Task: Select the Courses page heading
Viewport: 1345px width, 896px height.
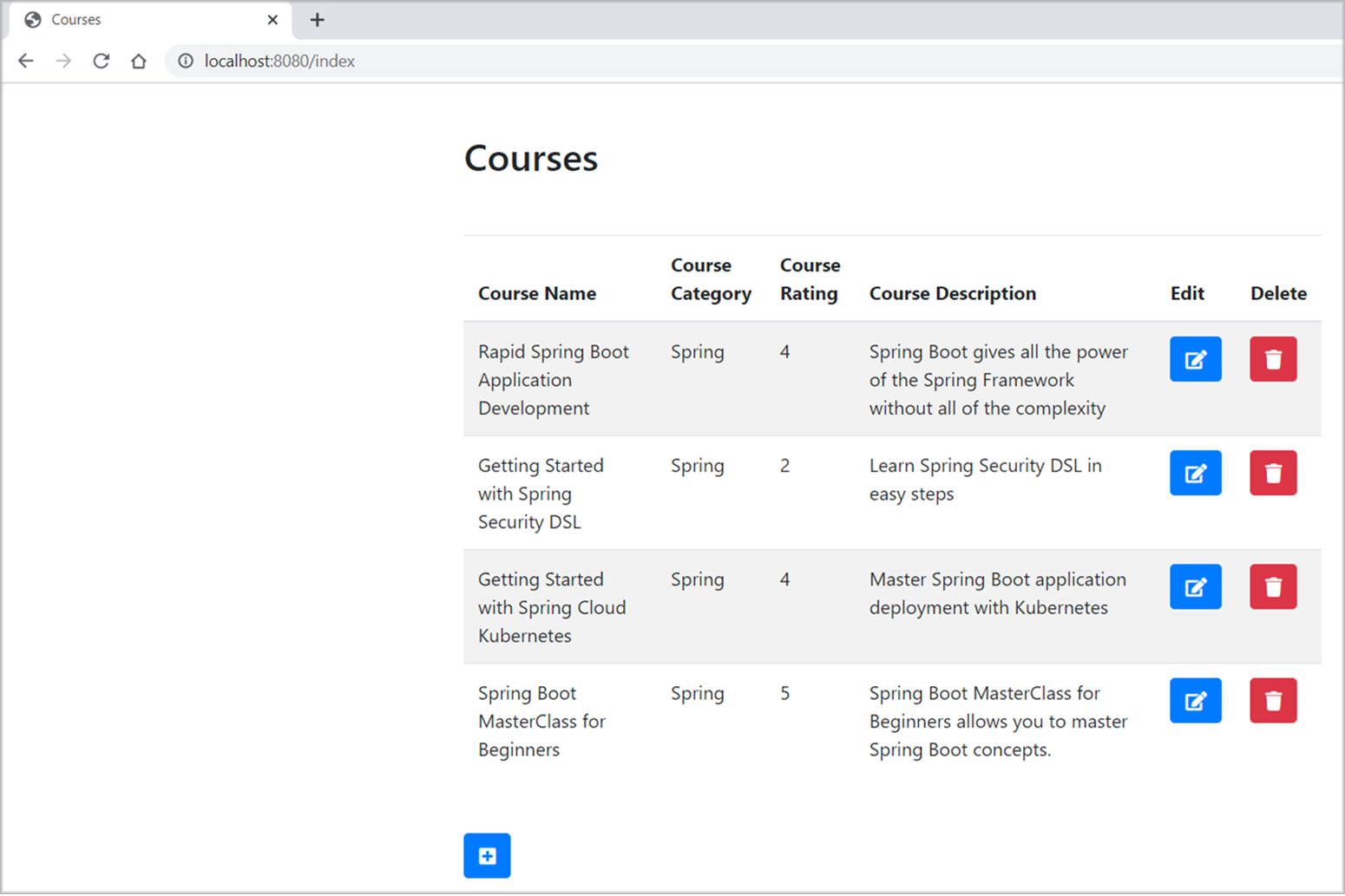Action: [x=530, y=158]
